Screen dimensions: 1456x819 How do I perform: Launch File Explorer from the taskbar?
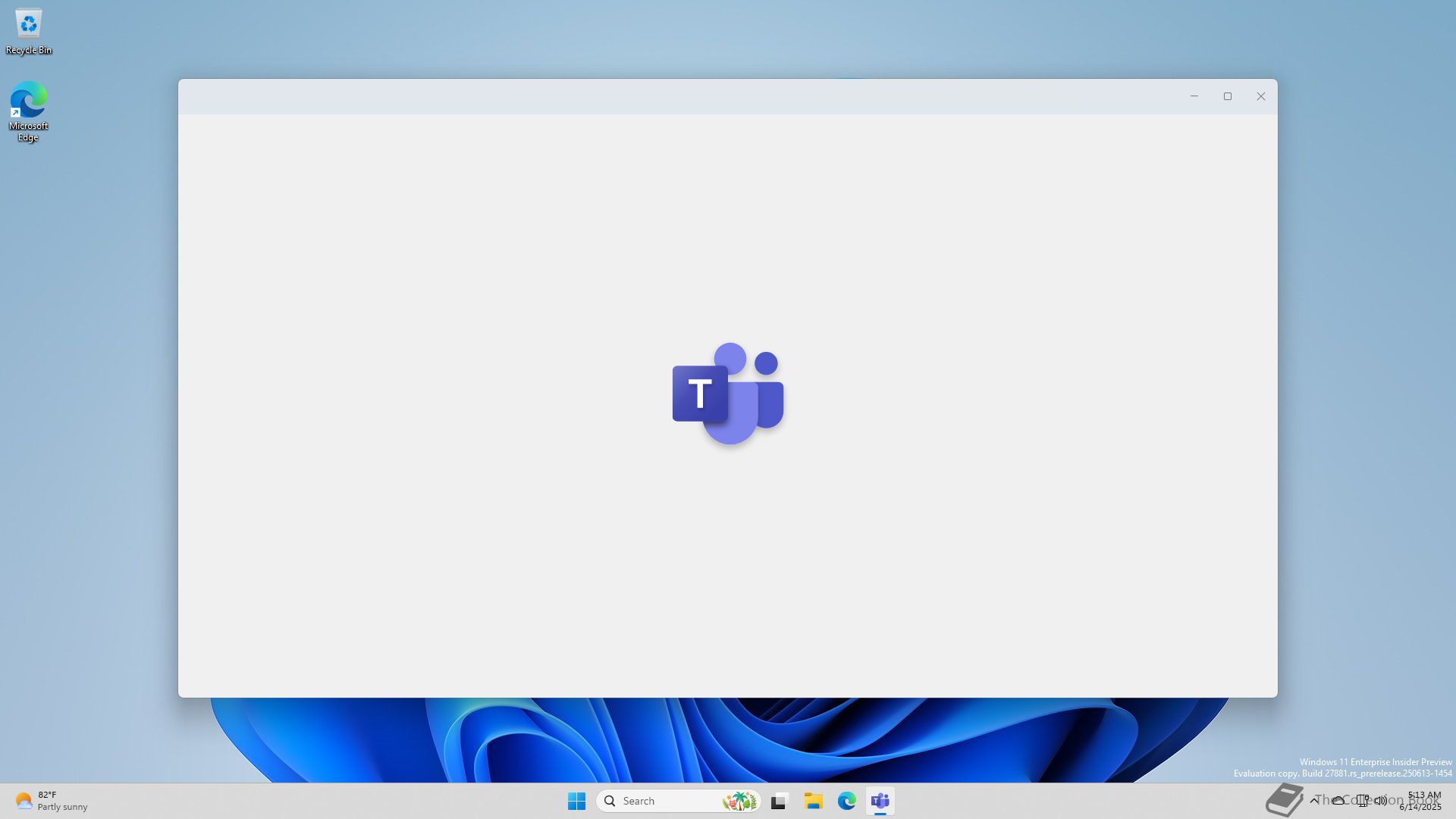pyautogui.click(x=813, y=801)
